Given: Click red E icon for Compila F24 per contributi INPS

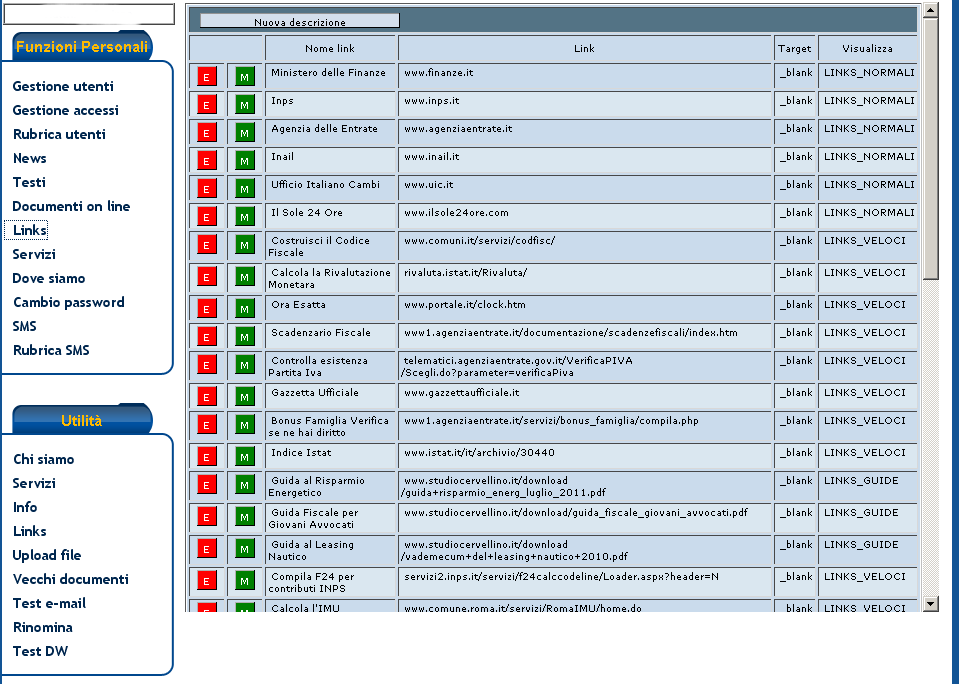Looking at the screenshot, I should pyautogui.click(x=207, y=581).
